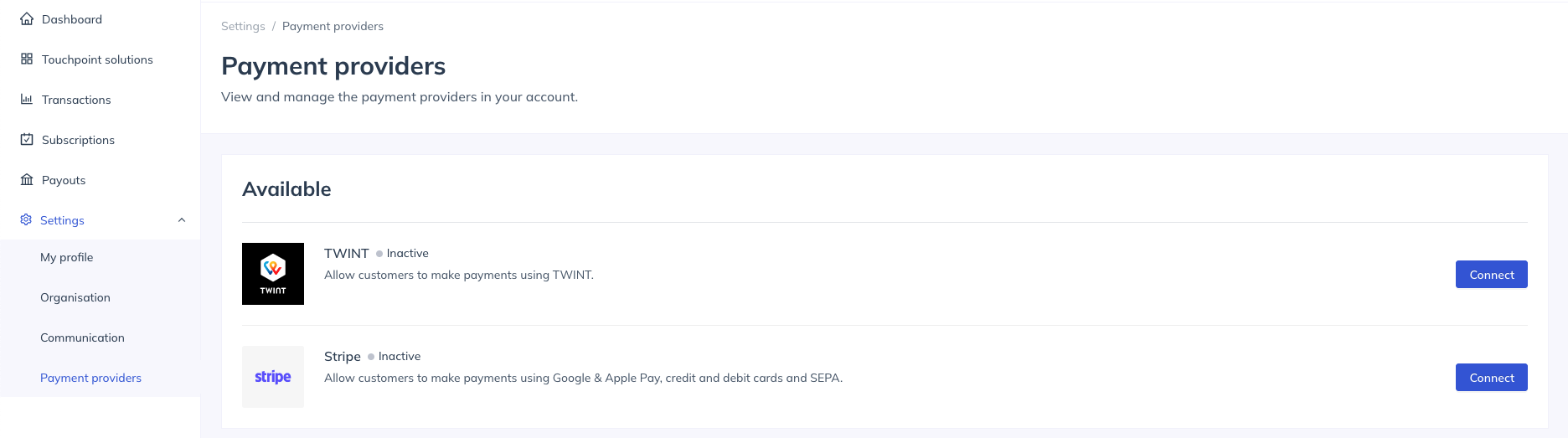Click the Transactions bar chart icon
Image resolution: width=1568 pixels, height=438 pixels.
(27, 100)
